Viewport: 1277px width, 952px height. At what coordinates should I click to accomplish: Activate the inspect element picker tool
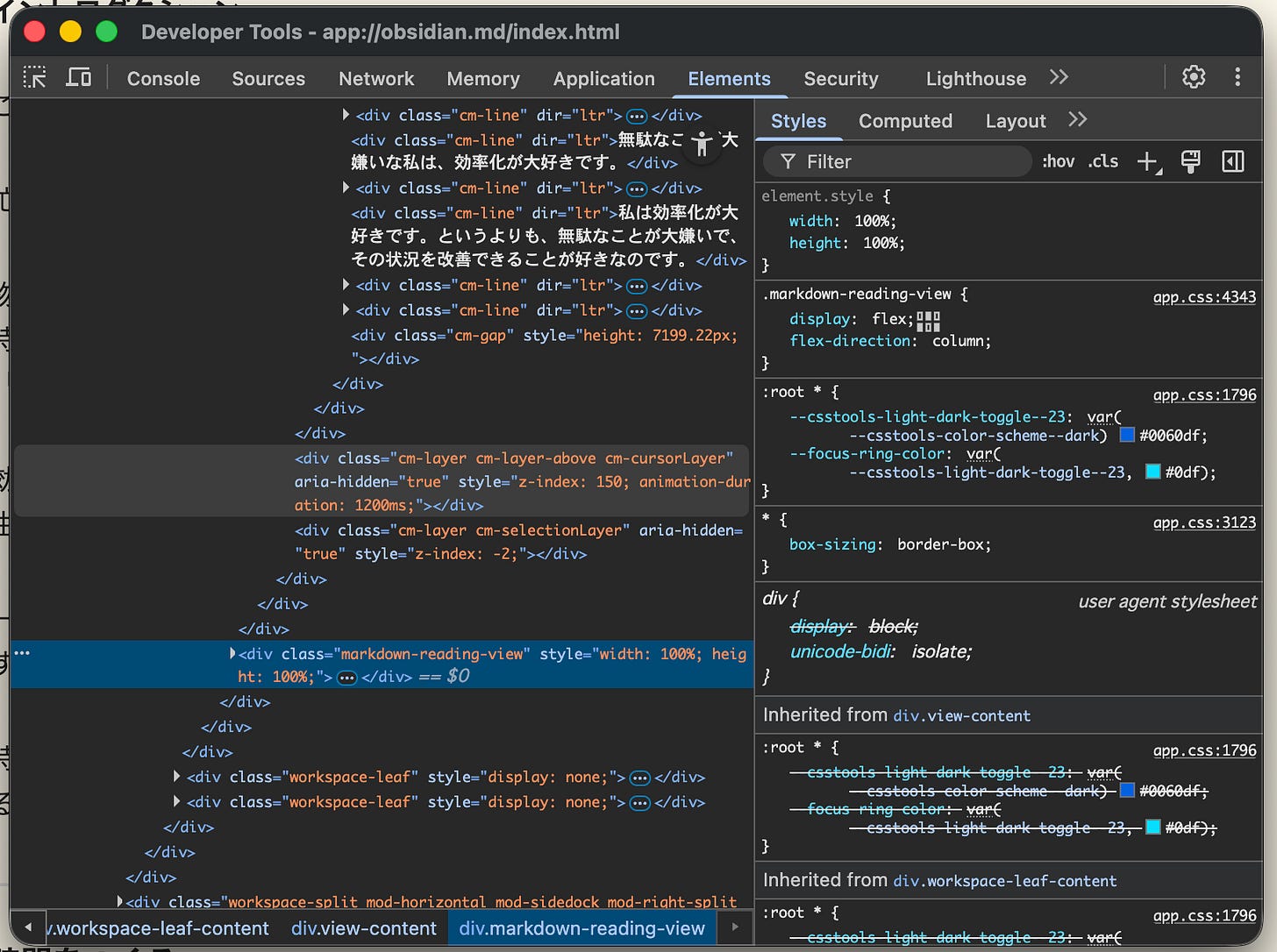click(x=35, y=78)
